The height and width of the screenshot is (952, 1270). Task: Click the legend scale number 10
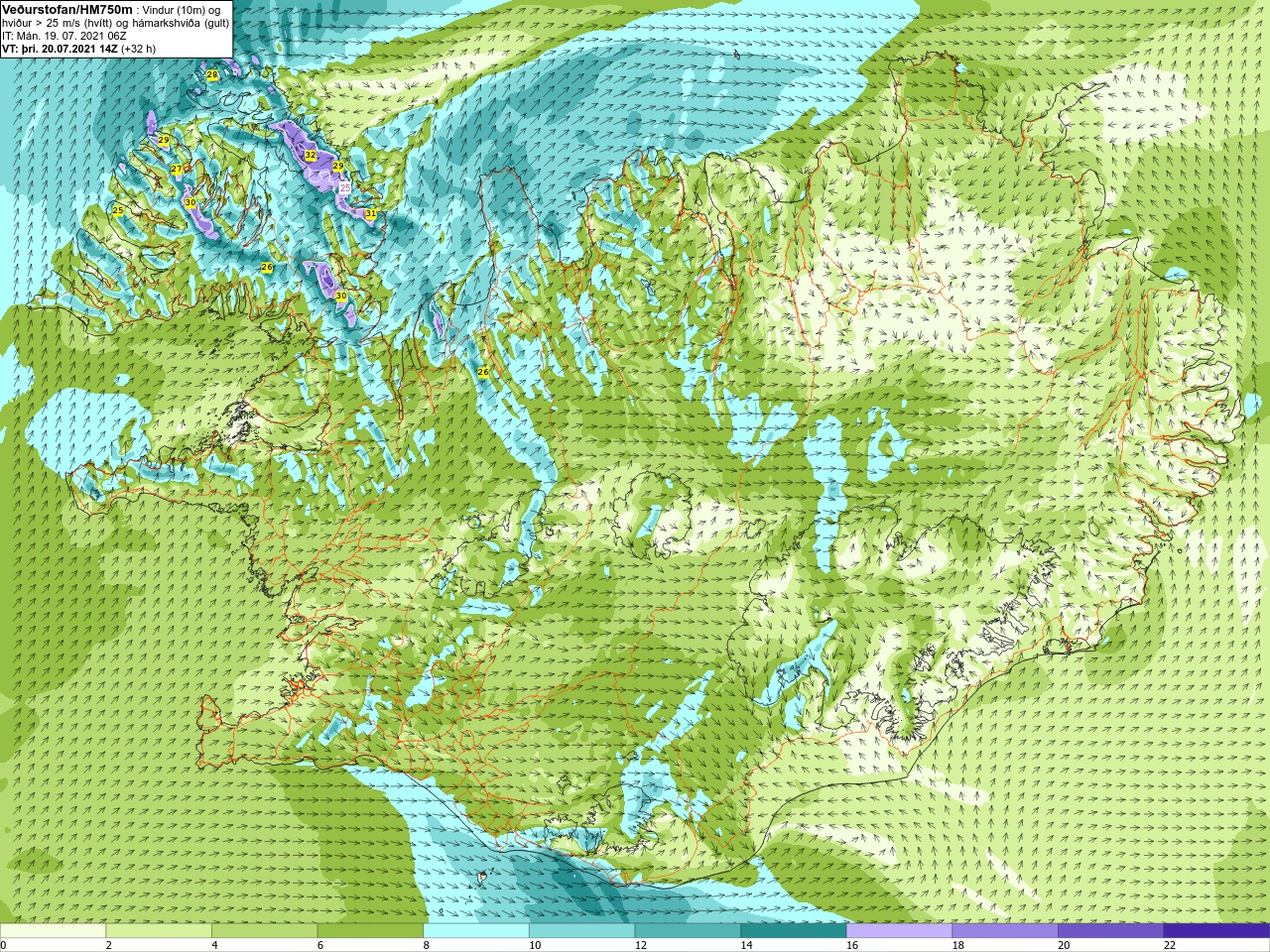pos(535,945)
